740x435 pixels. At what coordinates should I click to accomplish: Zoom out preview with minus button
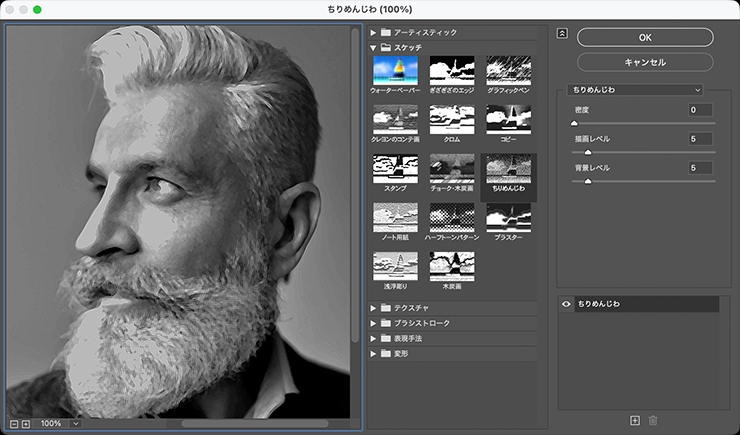pos(14,423)
